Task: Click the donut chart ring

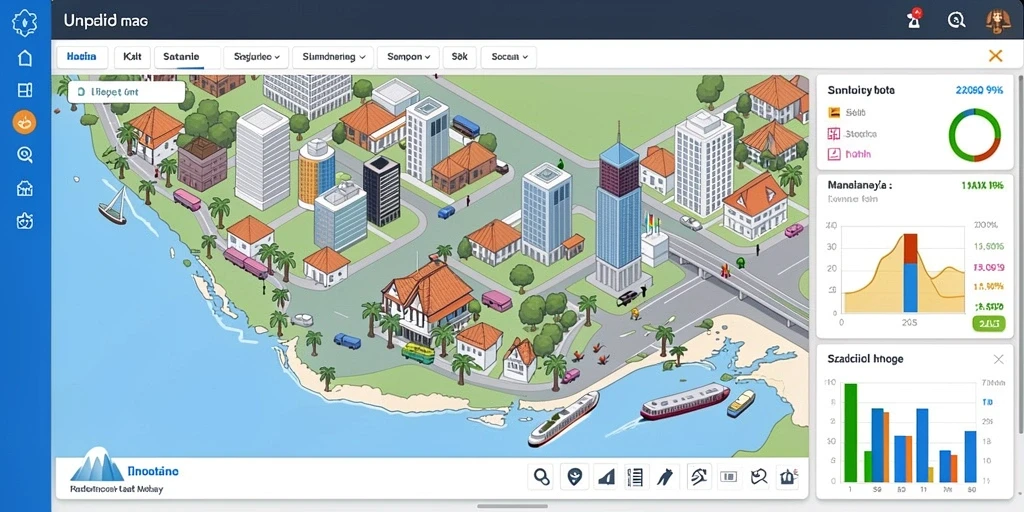Action: pyautogui.click(x=974, y=135)
